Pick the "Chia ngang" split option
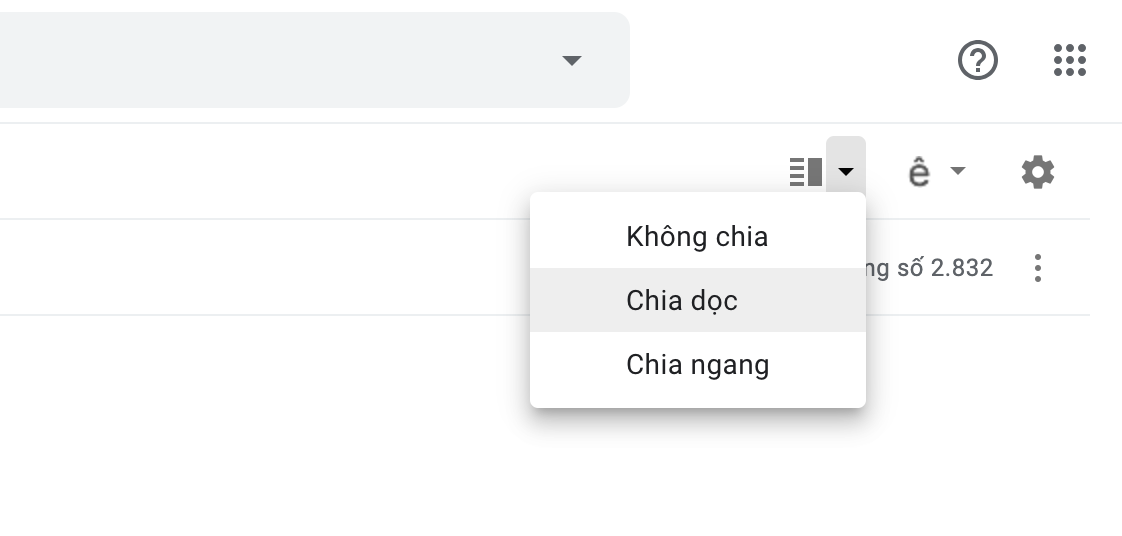This screenshot has width=1122, height=536. pyautogui.click(x=697, y=364)
